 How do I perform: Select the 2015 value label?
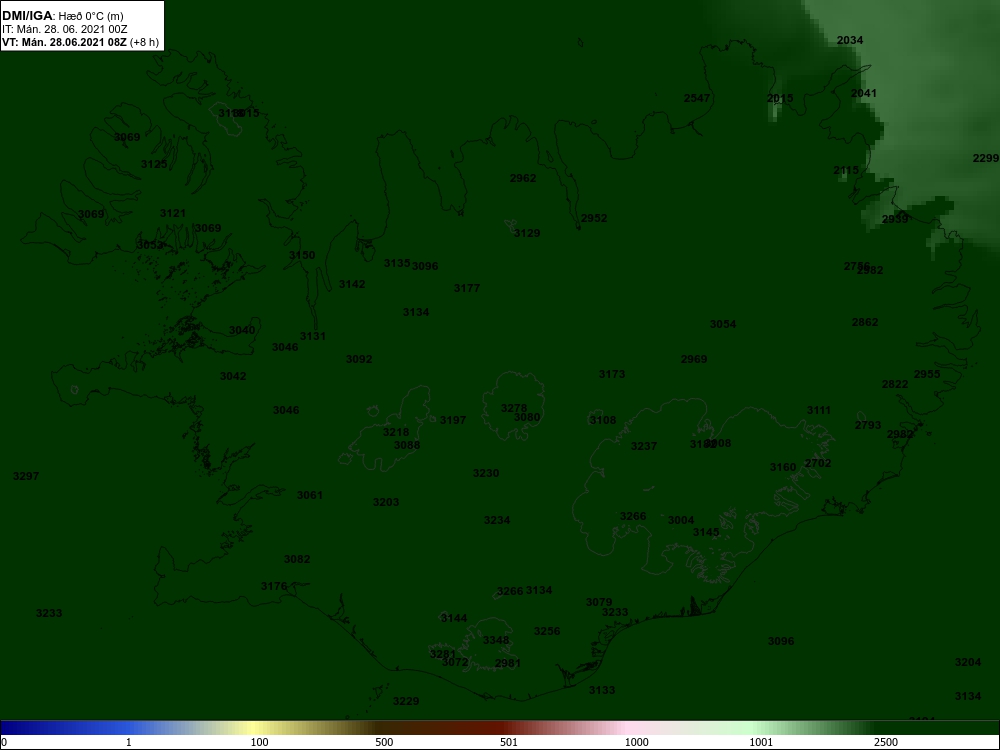pyautogui.click(x=780, y=98)
